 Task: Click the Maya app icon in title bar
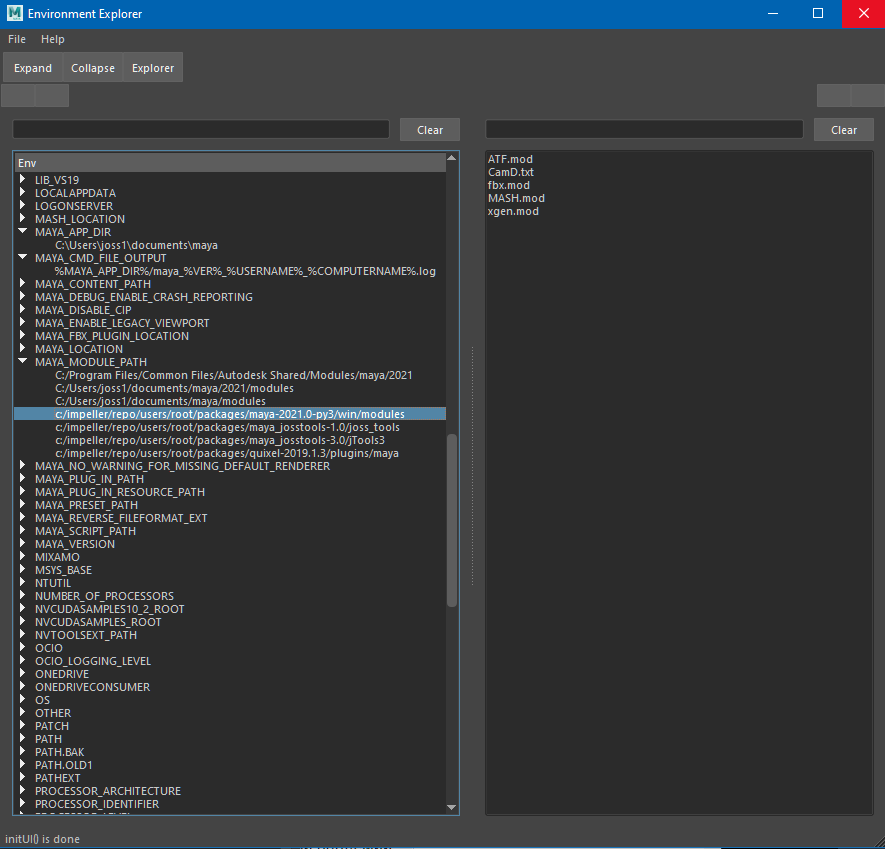pos(15,14)
